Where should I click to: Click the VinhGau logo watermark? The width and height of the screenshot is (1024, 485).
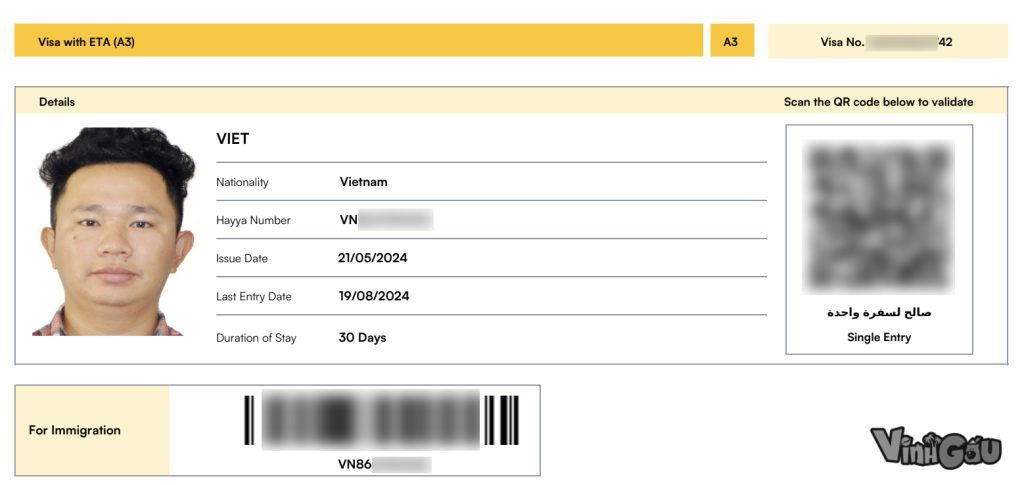coord(935,446)
